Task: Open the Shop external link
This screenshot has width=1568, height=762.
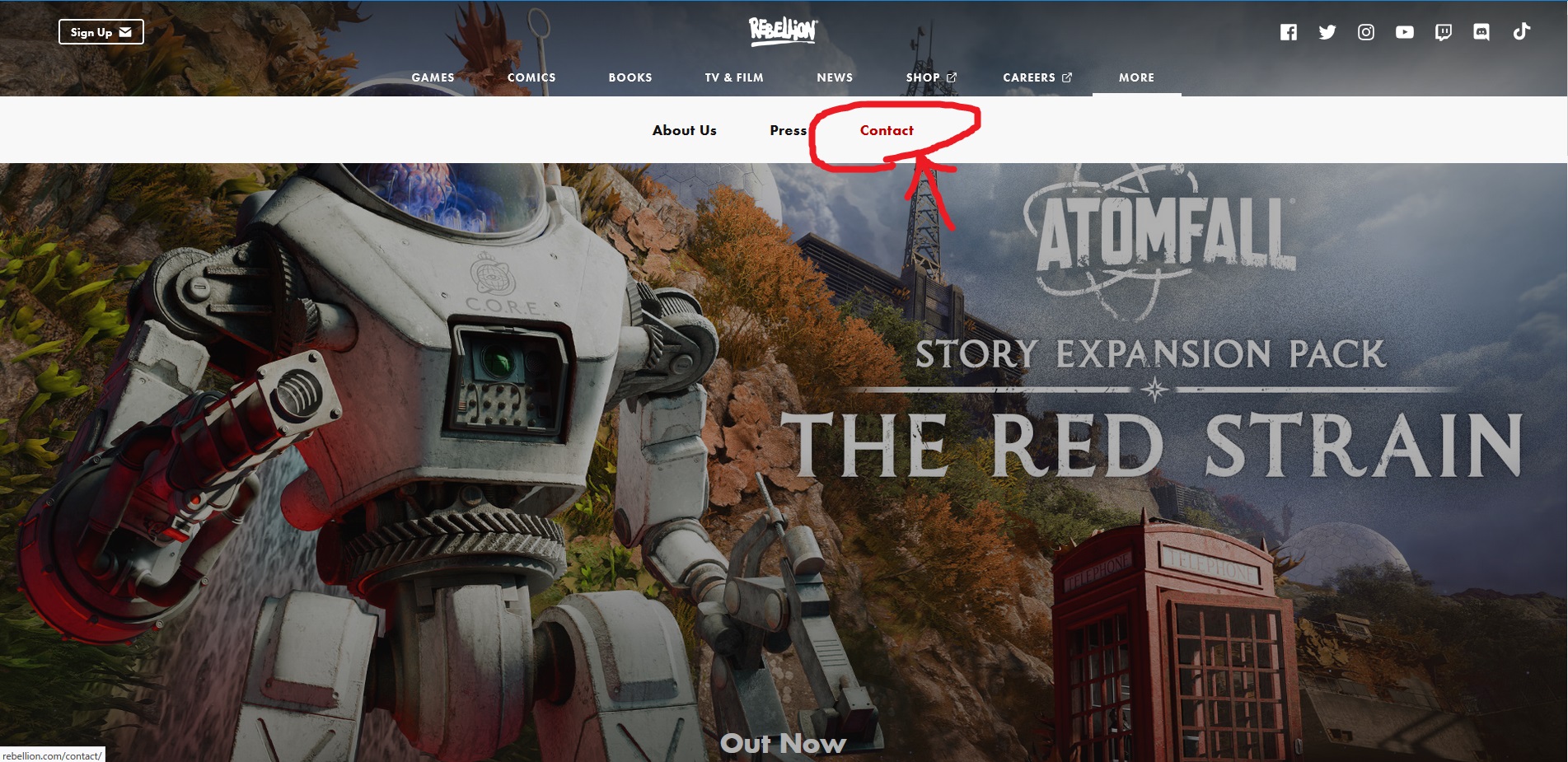Action: click(931, 77)
